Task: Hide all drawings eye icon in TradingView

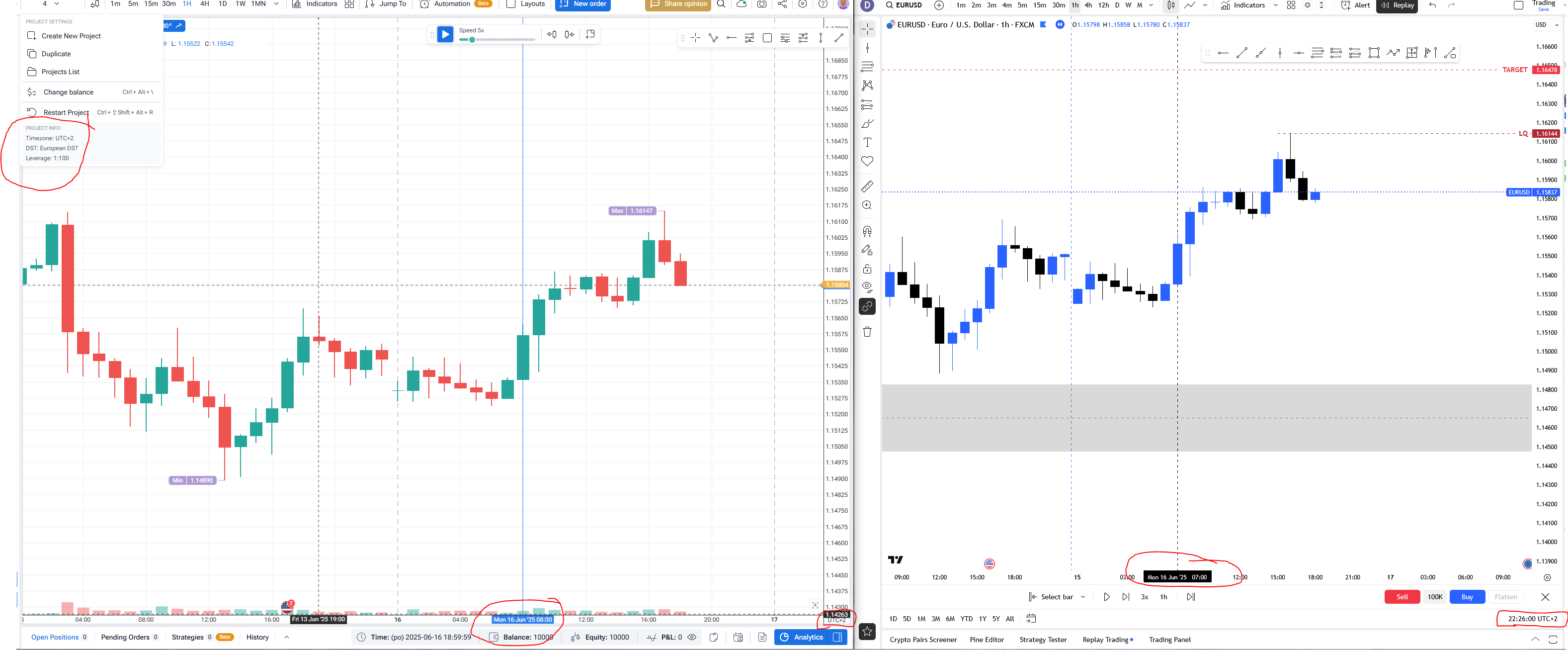Action: [x=867, y=287]
